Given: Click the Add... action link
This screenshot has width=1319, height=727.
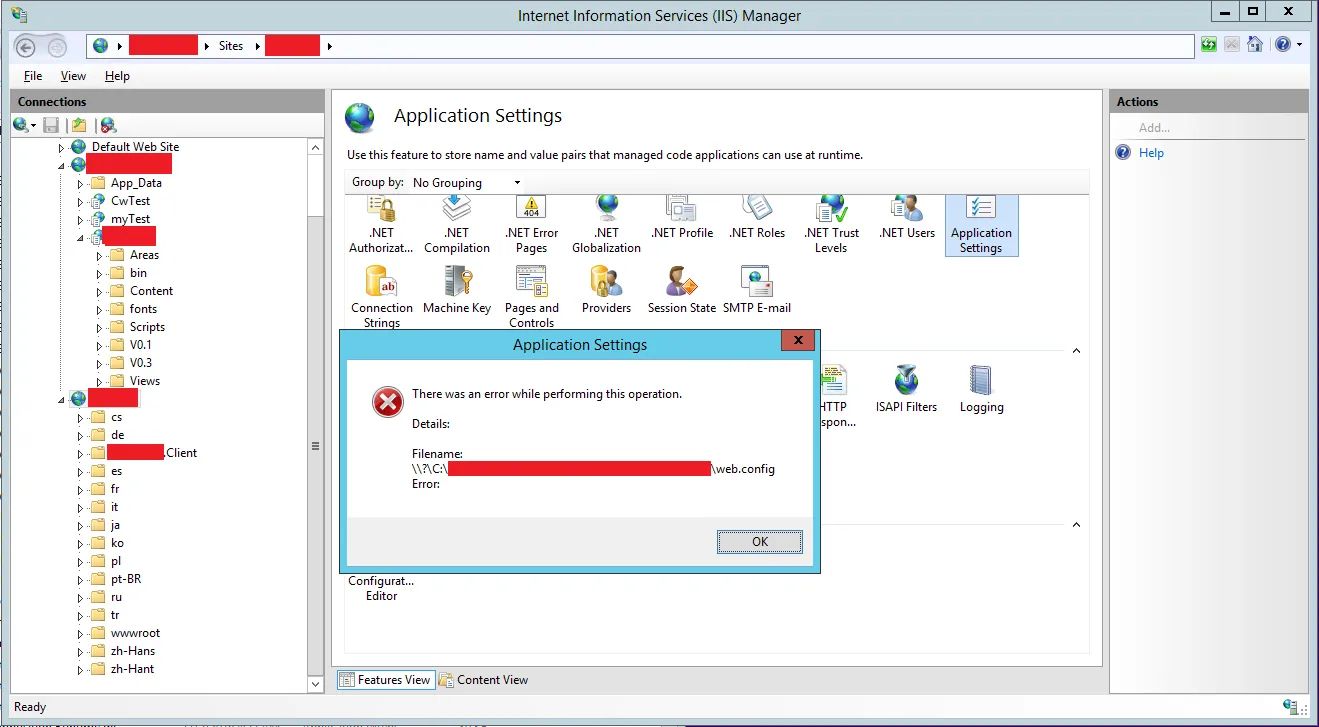Looking at the screenshot, I should tap(1154, 128).
